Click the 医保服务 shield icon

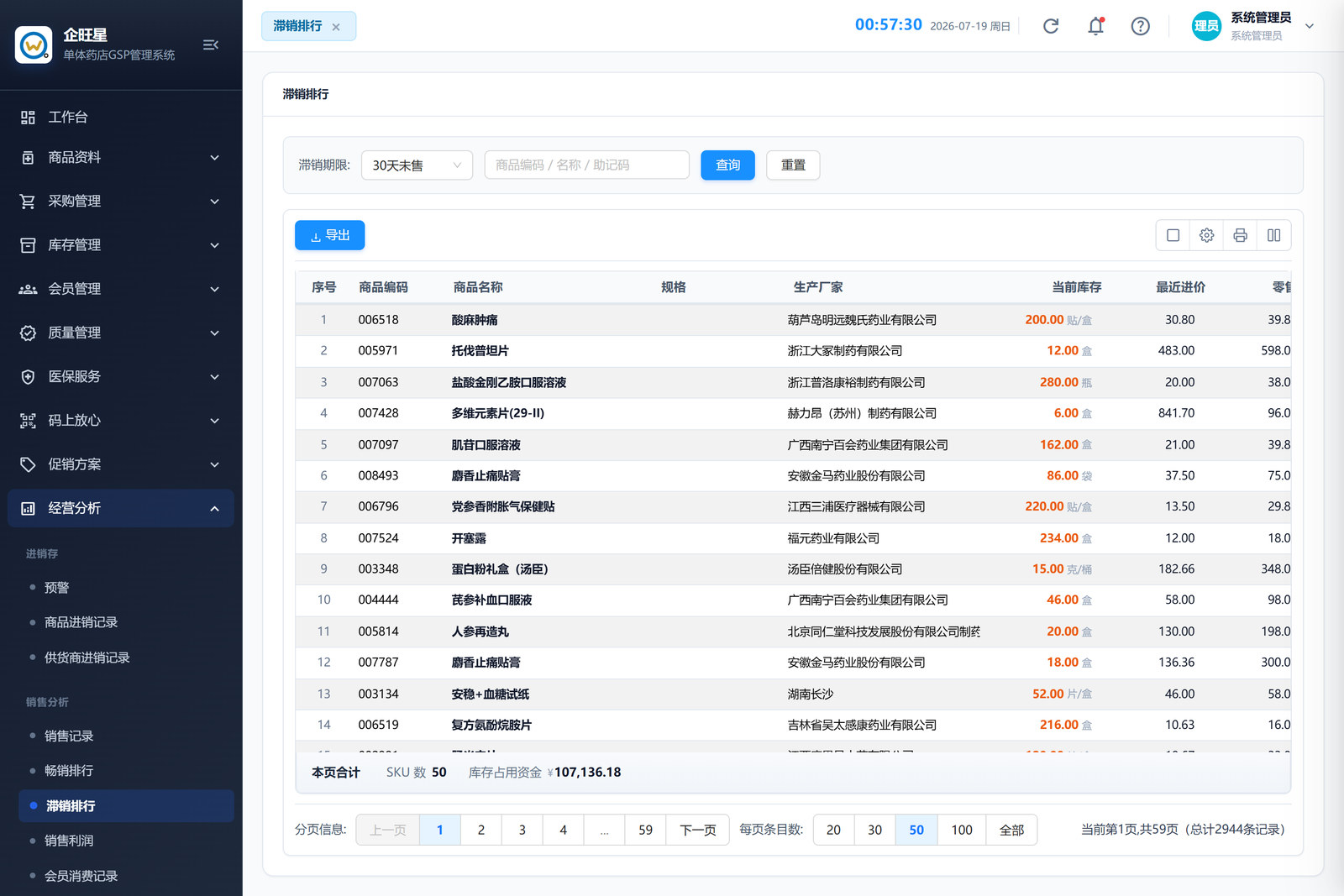(x=28, y=377)
